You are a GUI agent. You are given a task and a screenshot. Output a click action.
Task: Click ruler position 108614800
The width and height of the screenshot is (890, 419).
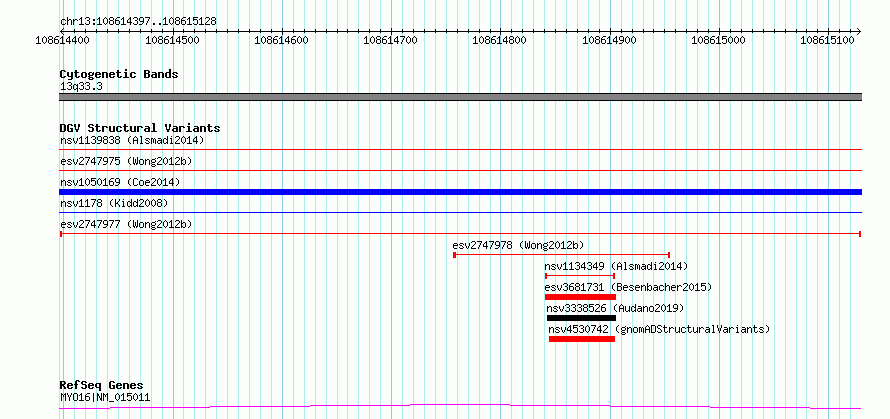coord(501,40)
